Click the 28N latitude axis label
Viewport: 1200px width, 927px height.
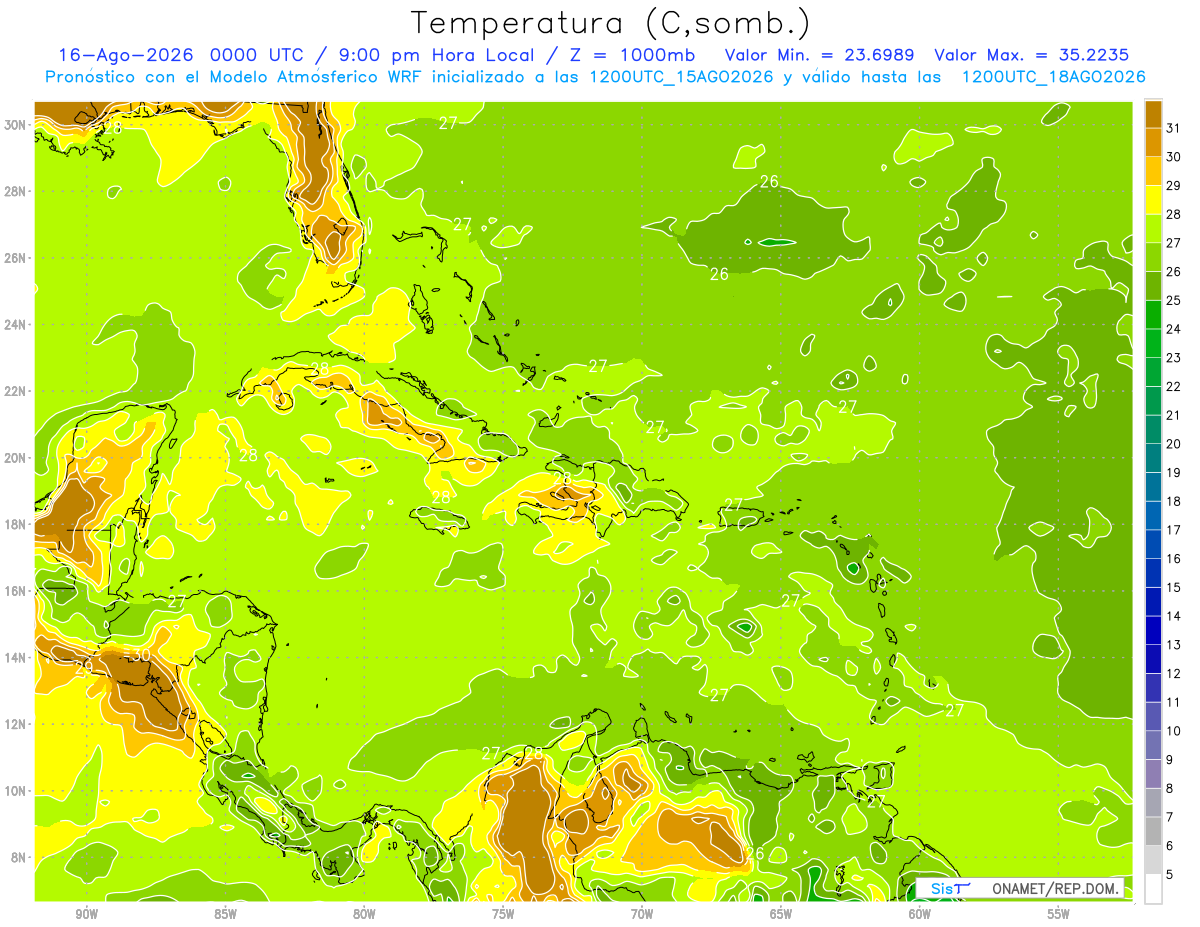point(15,191)
